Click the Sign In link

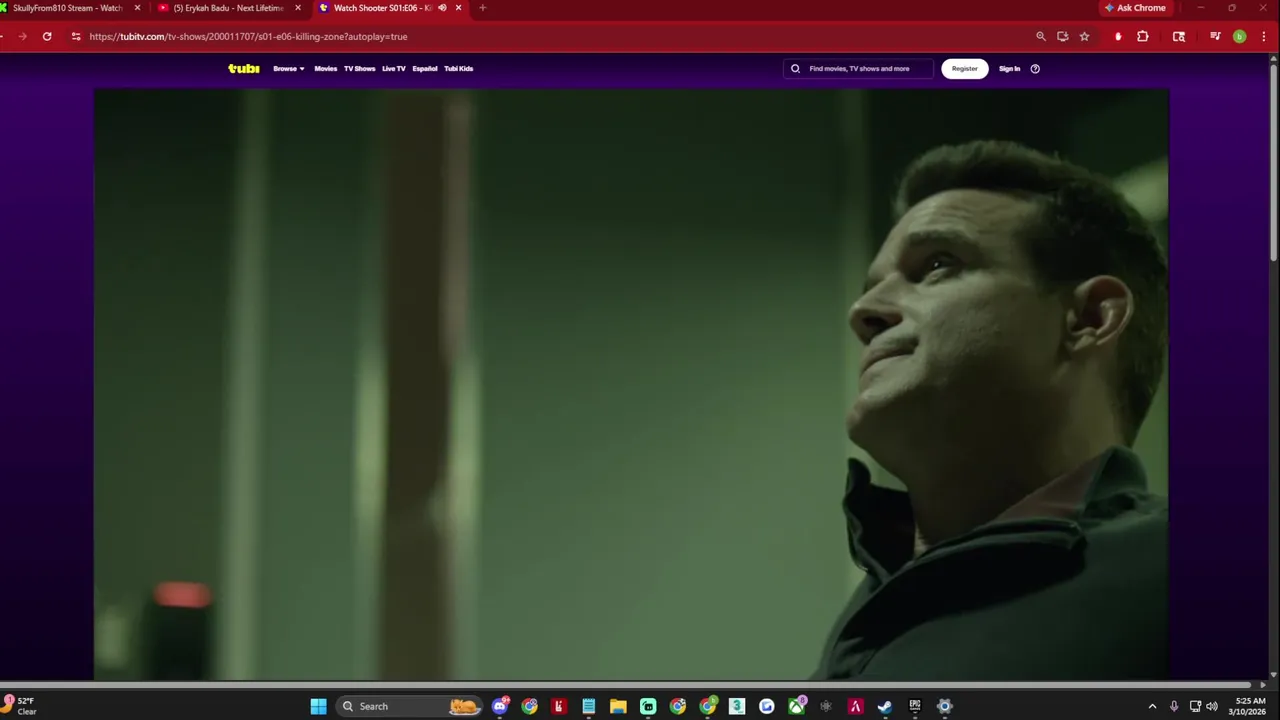pos(1009,69)
